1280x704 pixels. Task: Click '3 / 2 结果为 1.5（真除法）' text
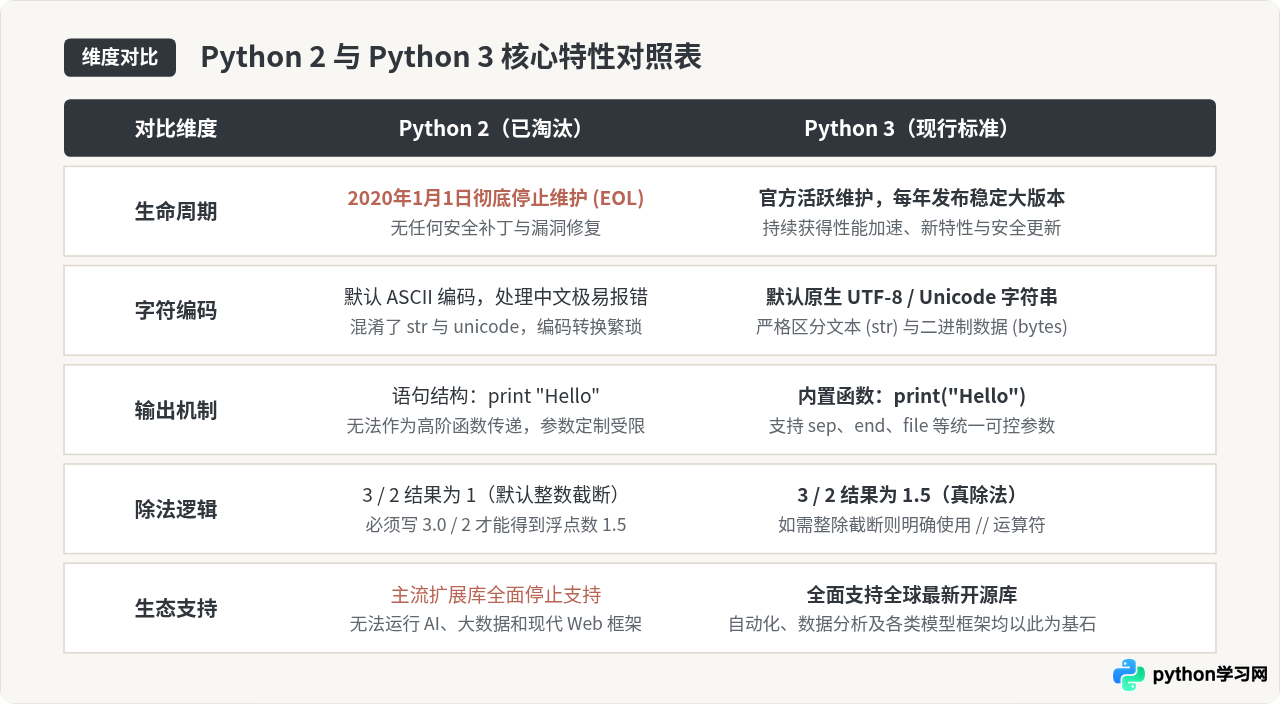[x=911, y=495]
